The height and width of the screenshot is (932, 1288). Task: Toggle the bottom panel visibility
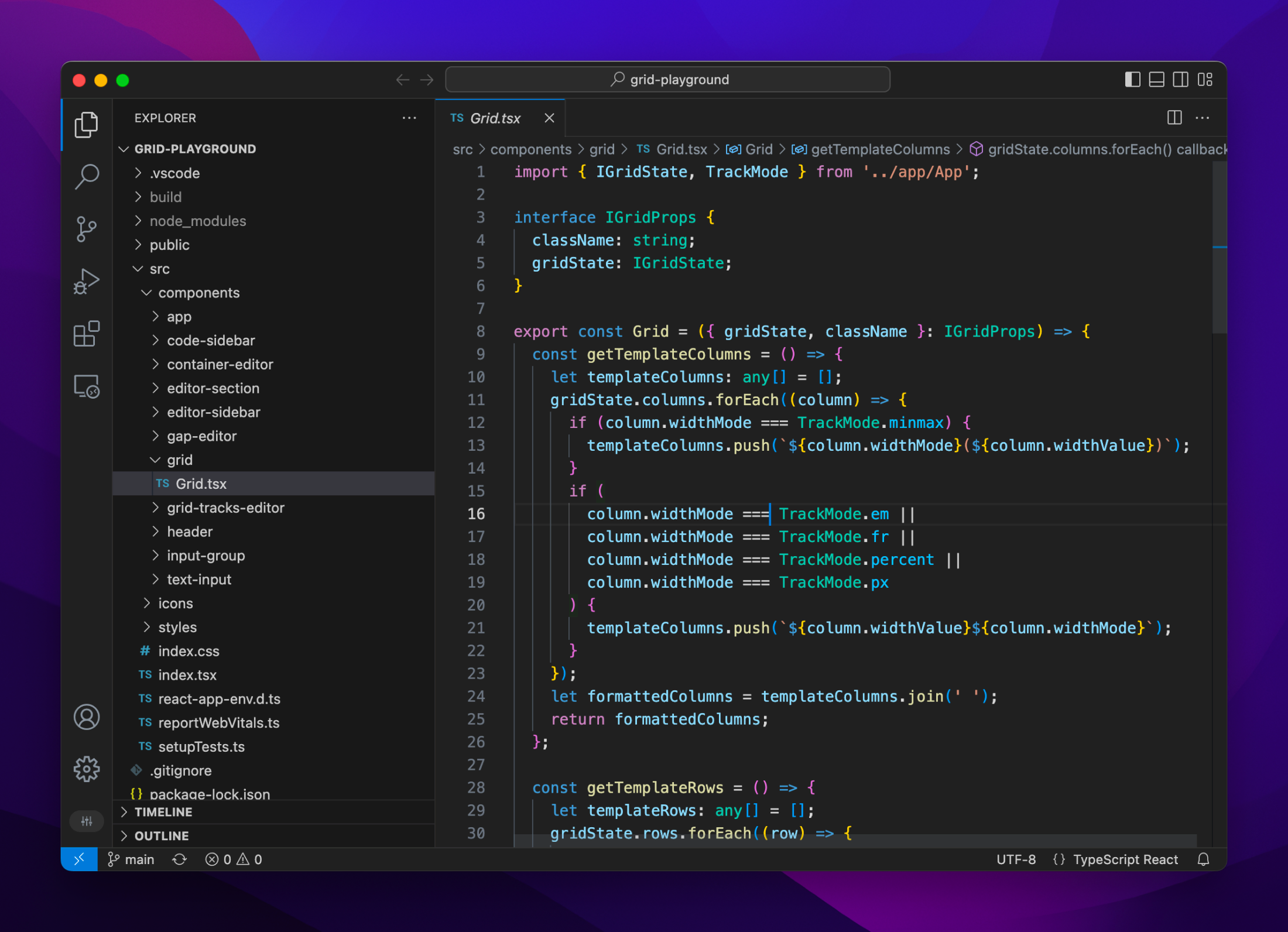[x=1156, y=80]
